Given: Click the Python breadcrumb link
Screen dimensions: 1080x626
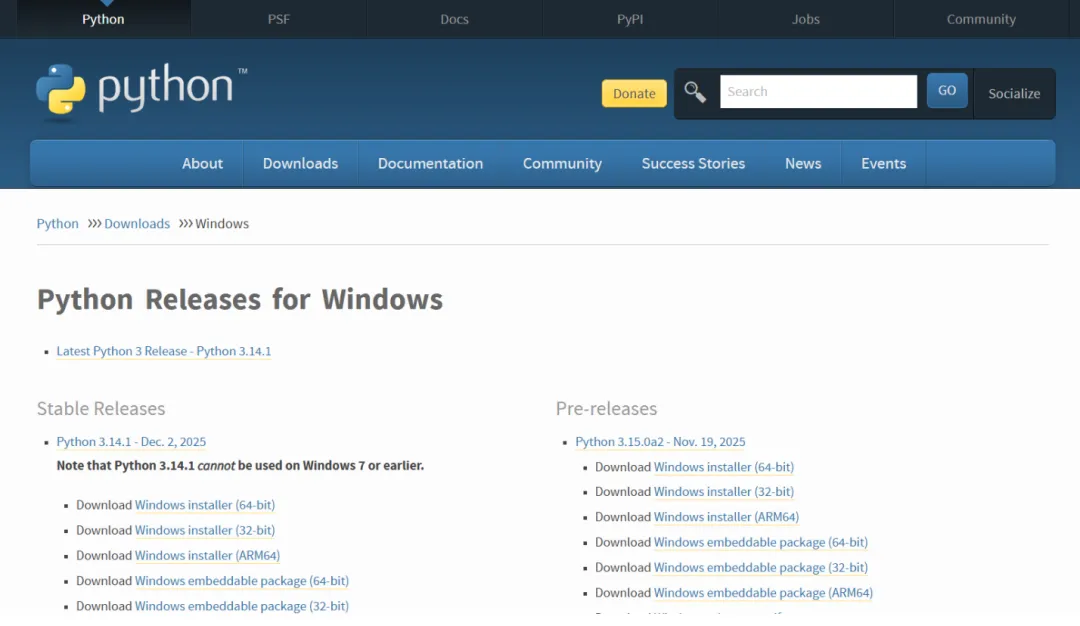Looking at the screenshot, I should pyautogui.click(x=58, y=224).
